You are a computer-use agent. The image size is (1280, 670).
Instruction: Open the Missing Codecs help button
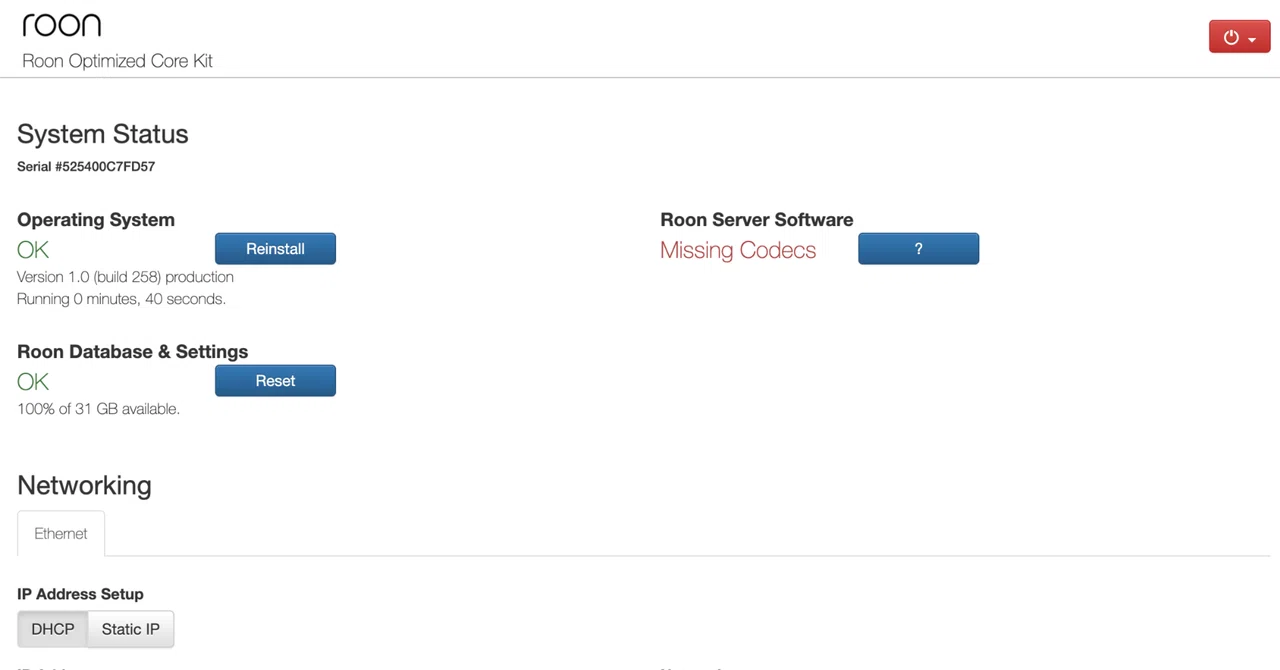pyautogui.click(x=918, y=249)
